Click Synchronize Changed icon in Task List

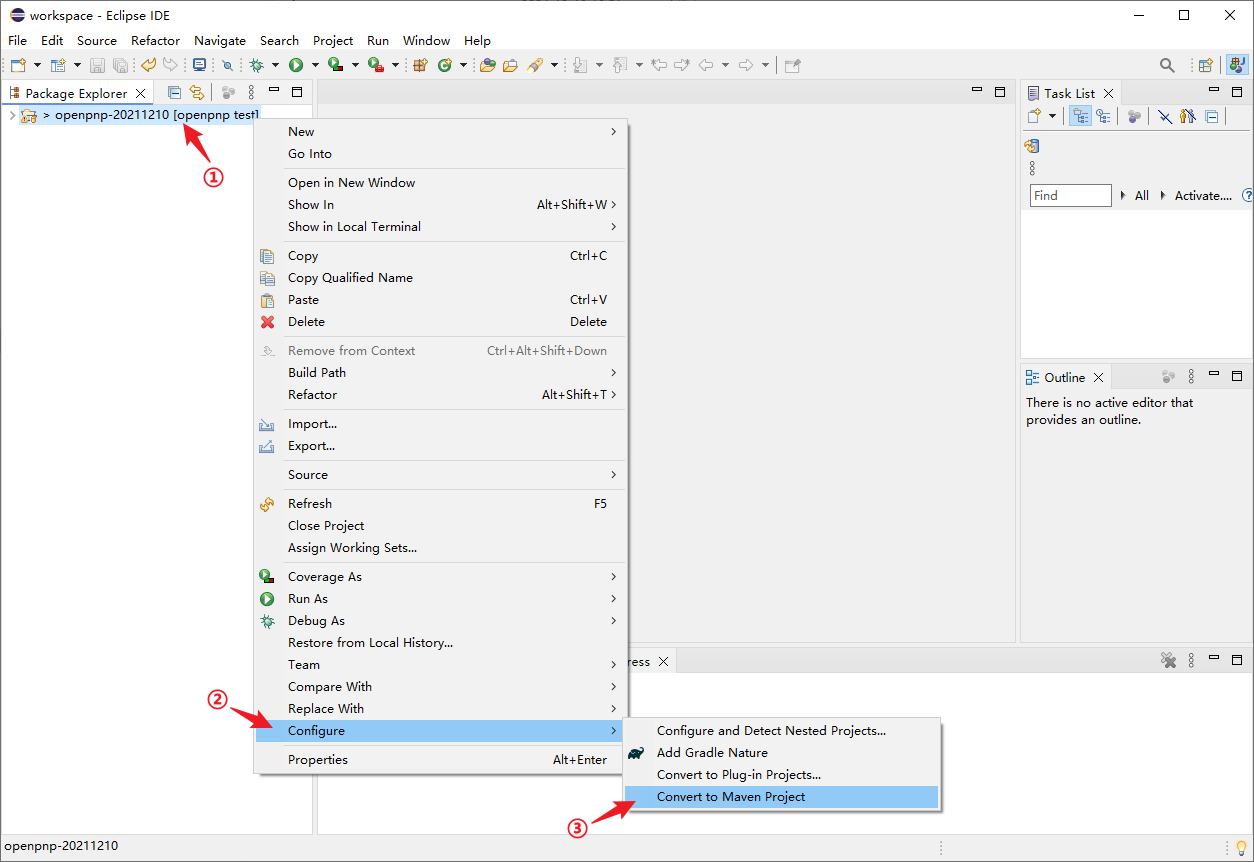click(x=1133, y=116)
